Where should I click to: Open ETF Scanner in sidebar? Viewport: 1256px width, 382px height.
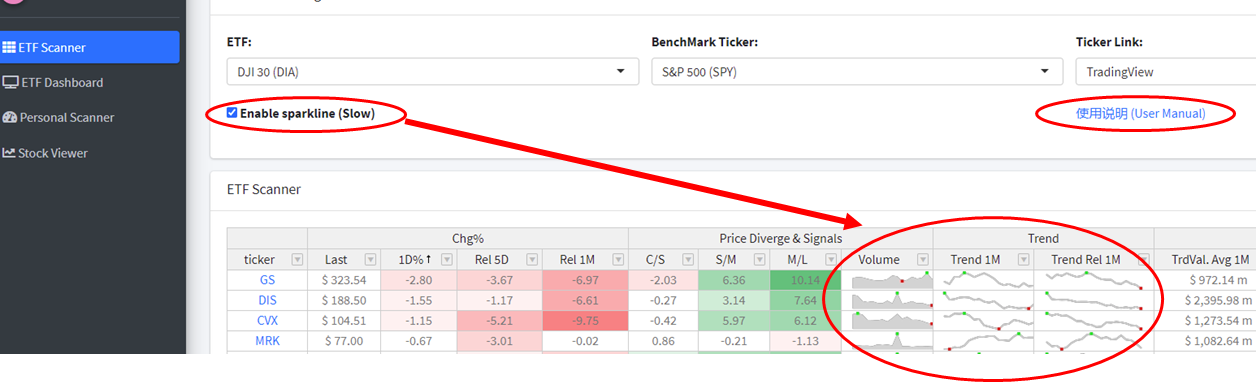coord(89,47)
